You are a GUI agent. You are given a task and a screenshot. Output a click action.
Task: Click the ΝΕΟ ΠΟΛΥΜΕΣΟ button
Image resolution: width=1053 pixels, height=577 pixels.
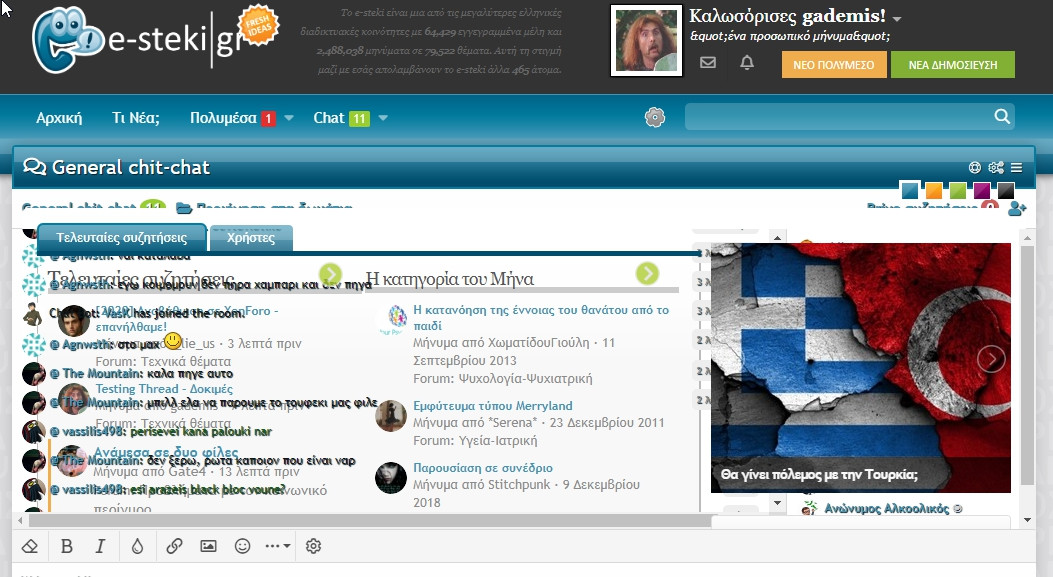[x=833, y=64]
